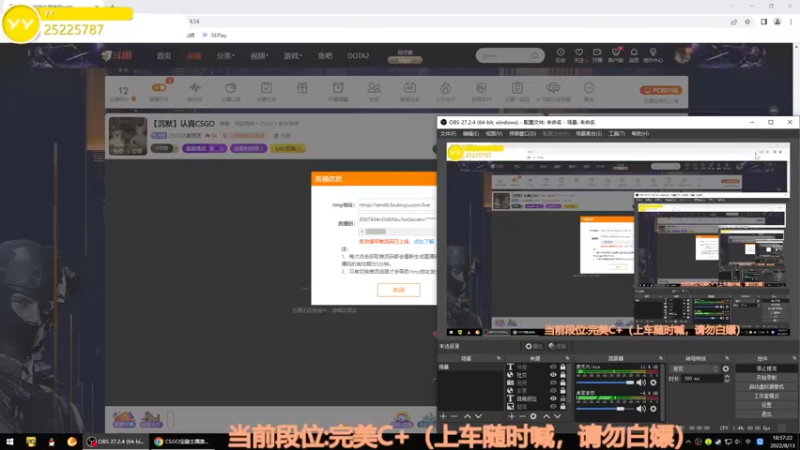Viewport: 800px width, 450px height.
Task: Click 工作室模式 button in OBS controls
Action: pyautogui.click(x=766, y=396)
